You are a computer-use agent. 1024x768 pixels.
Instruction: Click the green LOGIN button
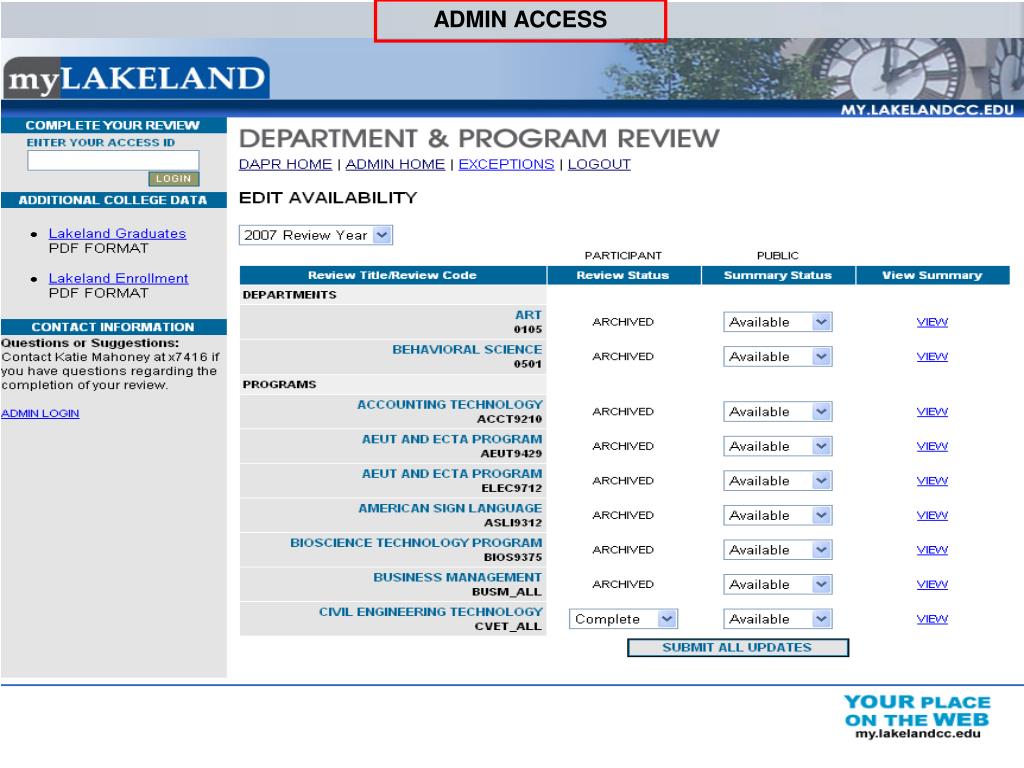[x=174, y=178]
